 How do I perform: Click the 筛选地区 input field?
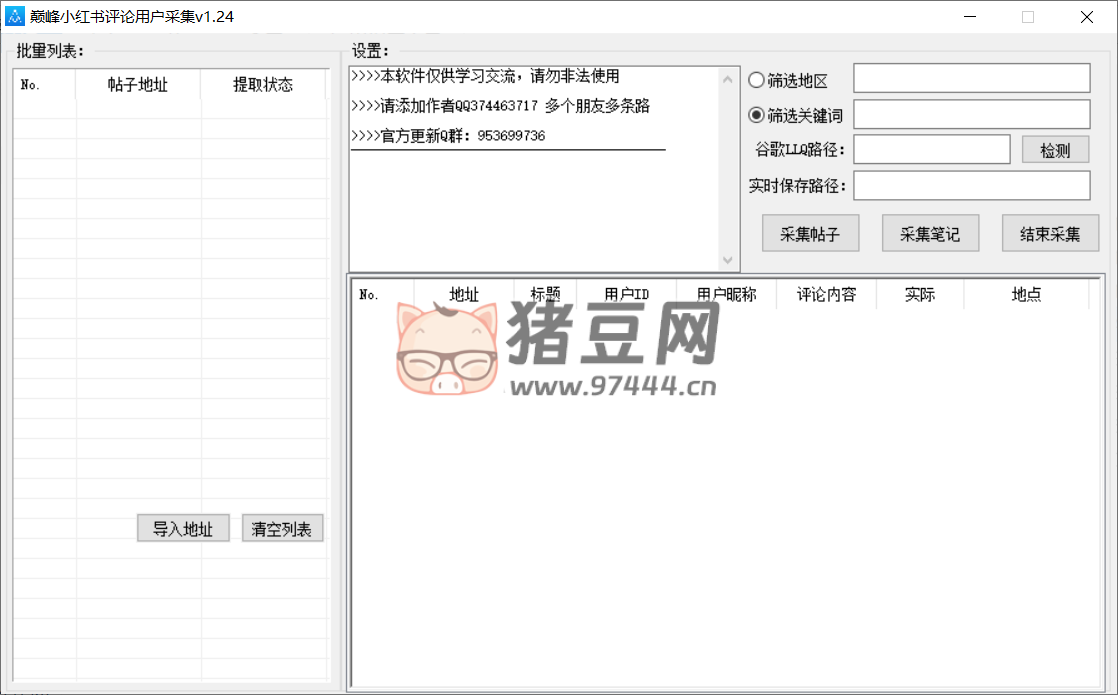(972, 78)
